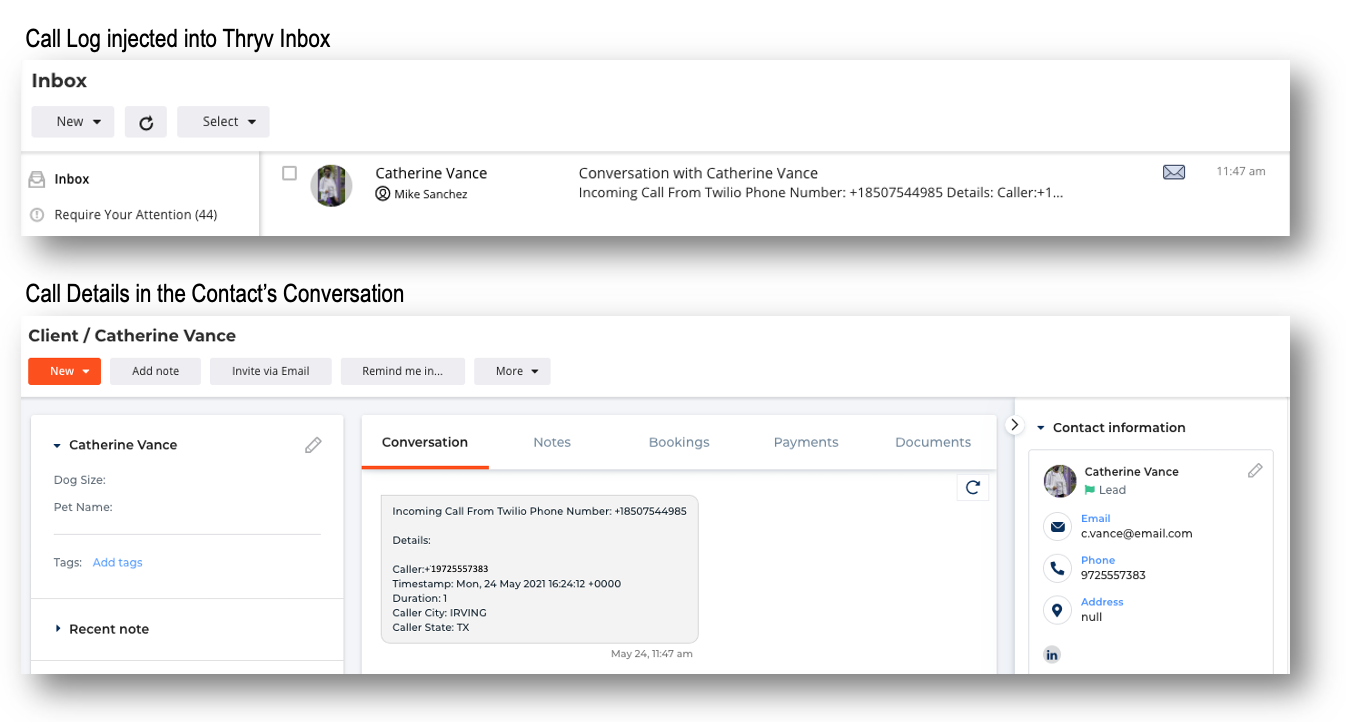Image resolution: width=1346 pixels, height=722 pixels.
Task: Refresh the conversation with circular arrow icon
Action: pyautogui.click(x=972, y=487)
